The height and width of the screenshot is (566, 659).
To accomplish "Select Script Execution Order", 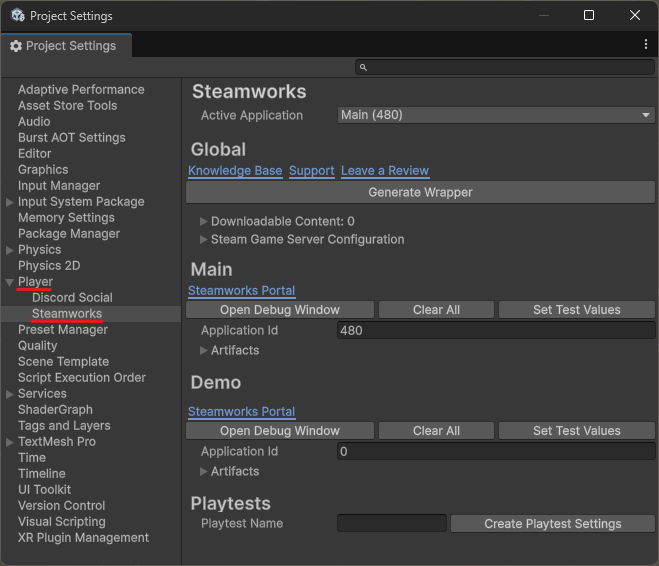I will [82, 377].
